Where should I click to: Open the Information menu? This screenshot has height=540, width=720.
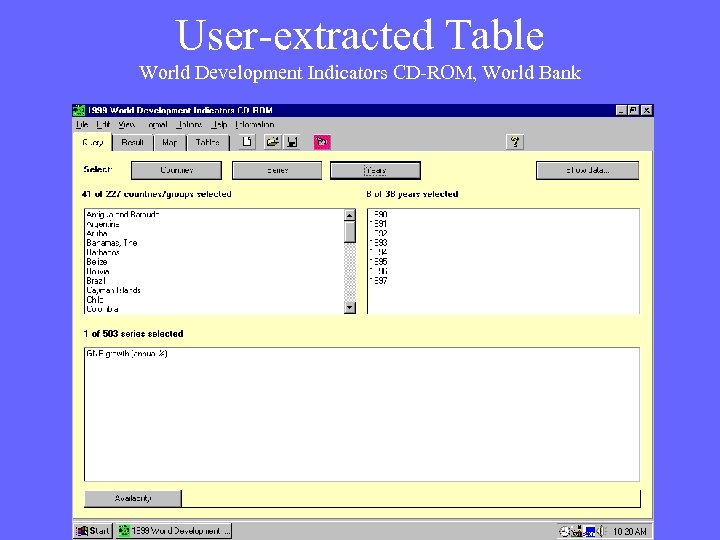click(255, 124)
